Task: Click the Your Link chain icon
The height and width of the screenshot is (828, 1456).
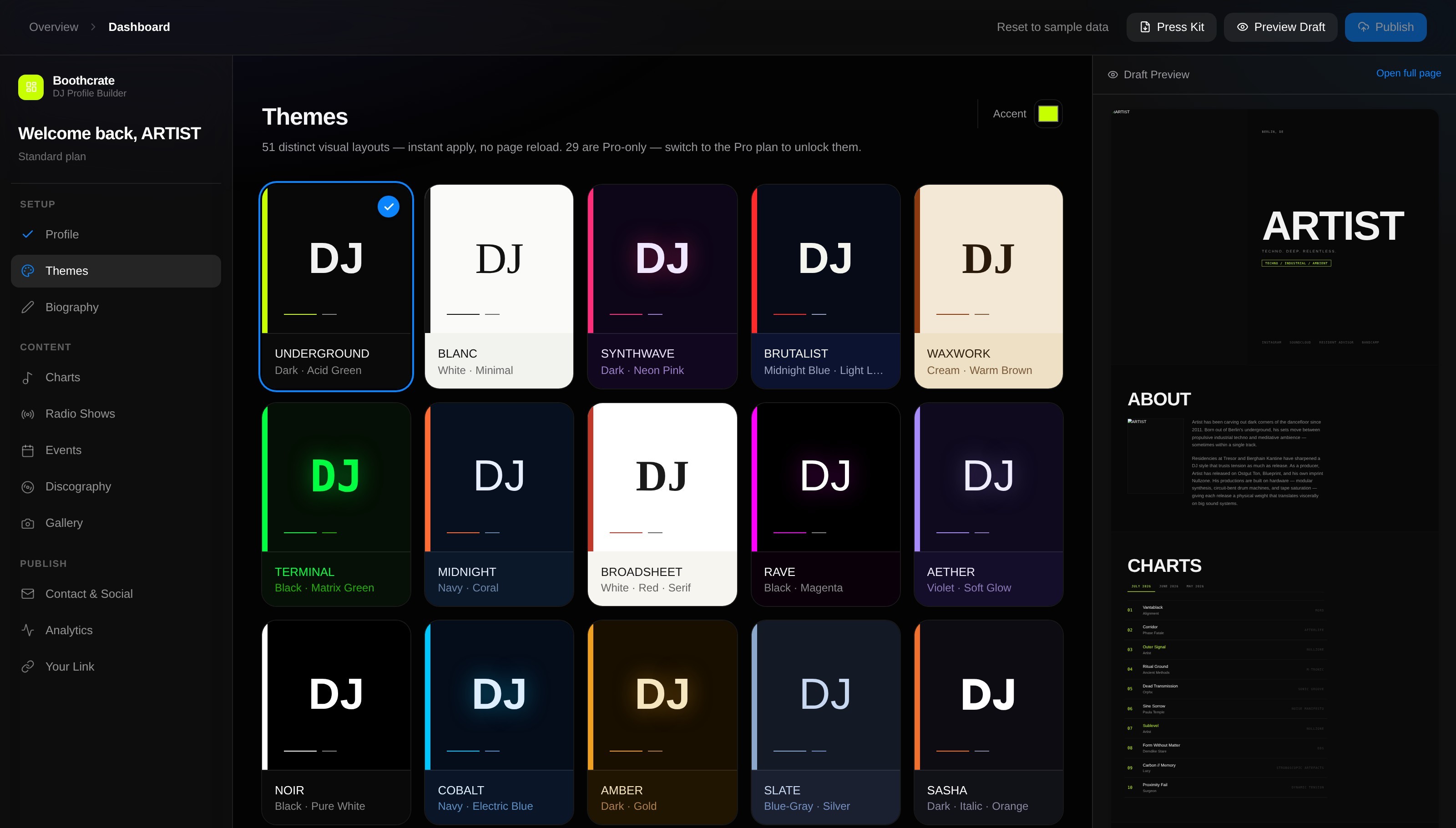Action: point(27,666)
